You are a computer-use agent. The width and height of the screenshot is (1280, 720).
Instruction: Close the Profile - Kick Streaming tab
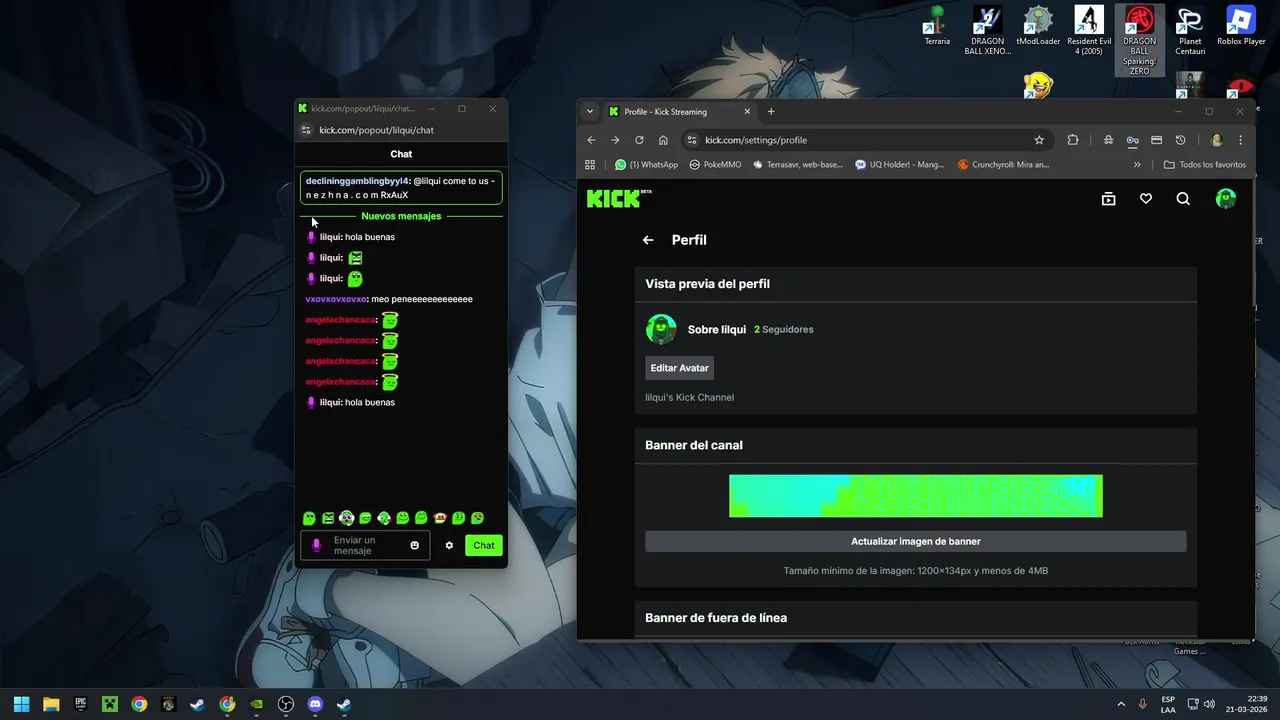click(x=747, y=112)
